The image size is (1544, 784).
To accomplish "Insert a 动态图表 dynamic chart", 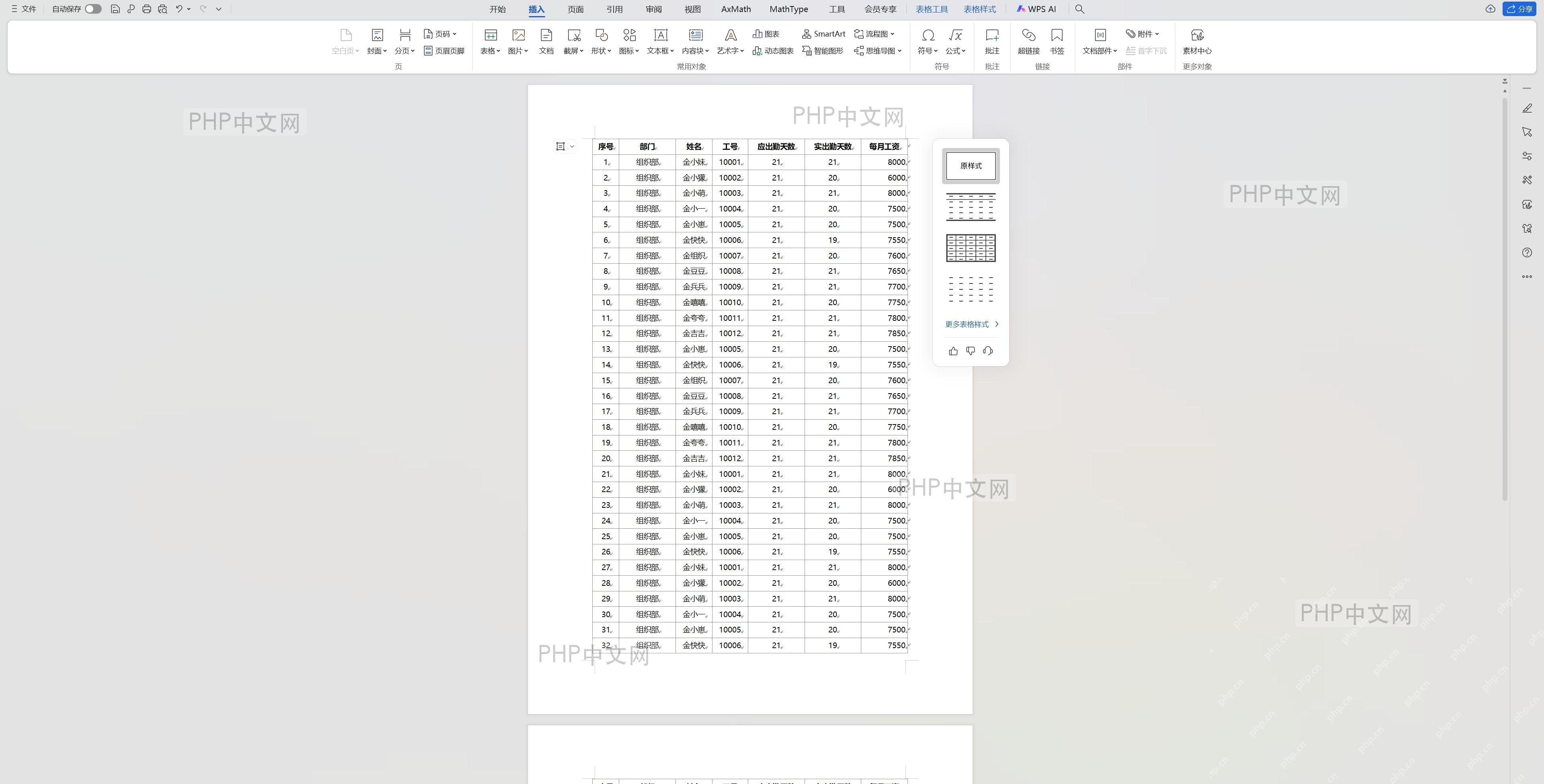I will pos(773,51).
